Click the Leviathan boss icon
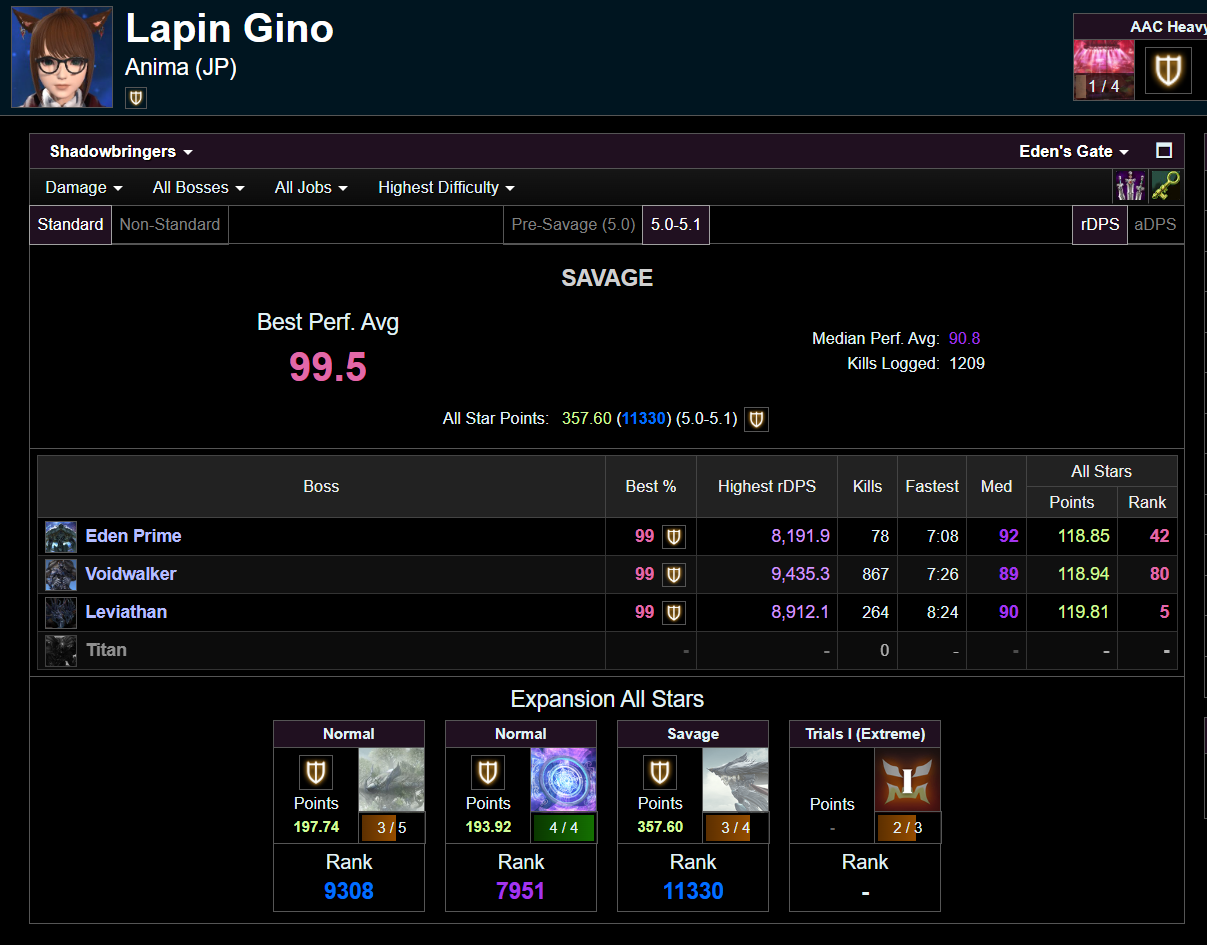Viewport: 1207px width, 945px height. (61, 612)
